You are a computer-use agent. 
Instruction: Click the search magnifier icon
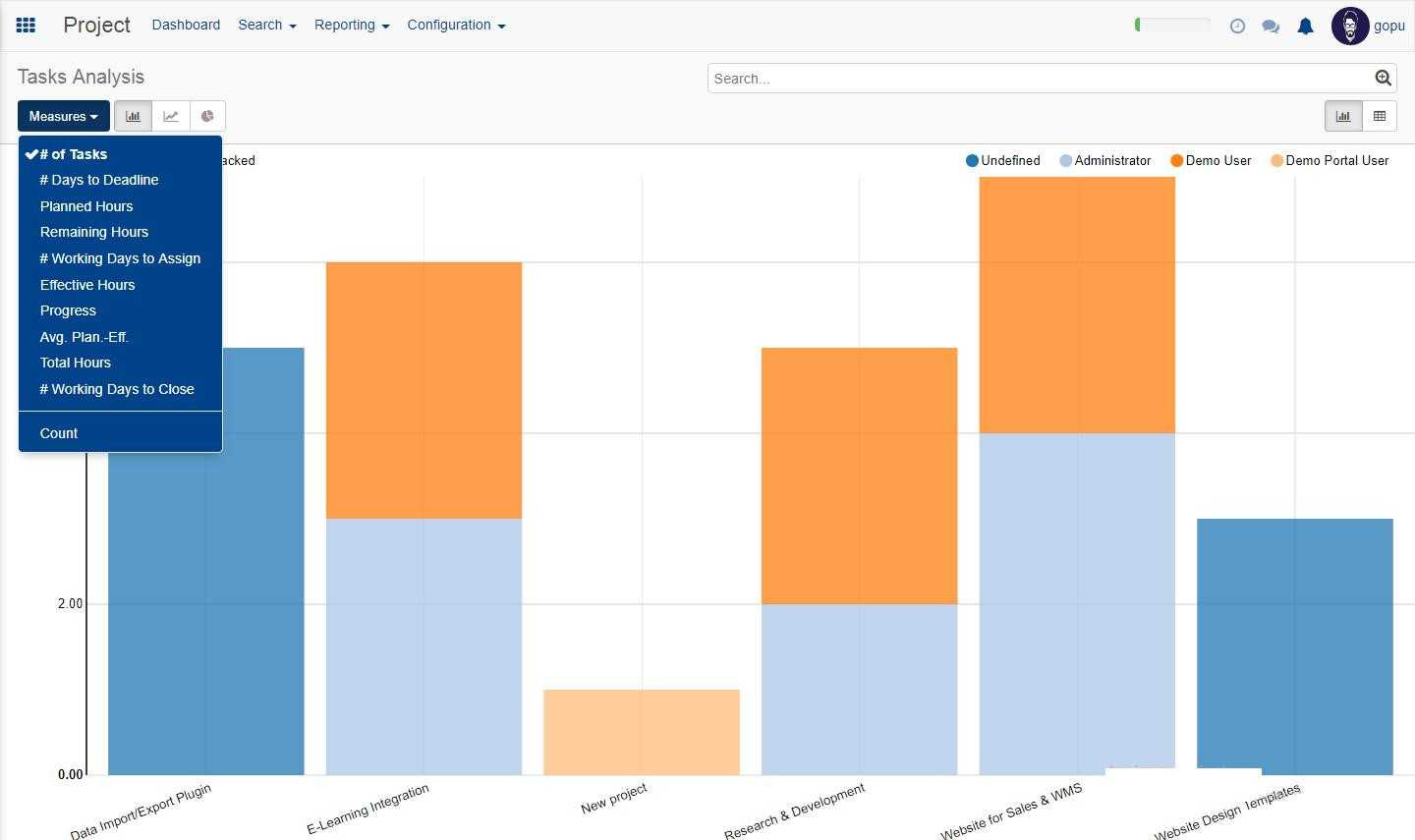(x=1383, y=79)
